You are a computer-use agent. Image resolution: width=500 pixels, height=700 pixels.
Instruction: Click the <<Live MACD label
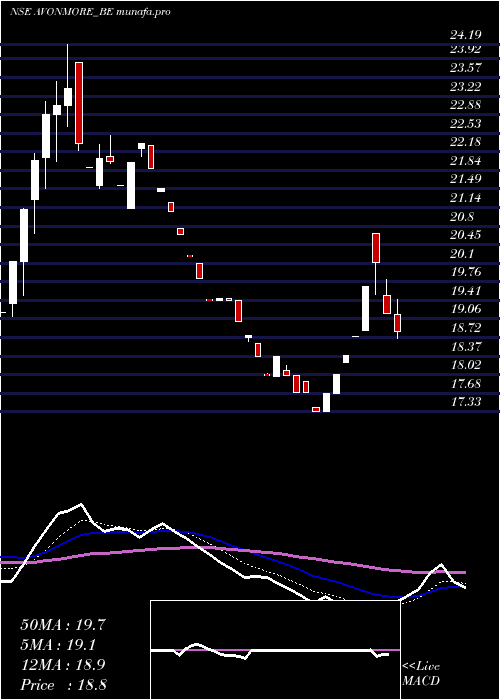(421, 674)
